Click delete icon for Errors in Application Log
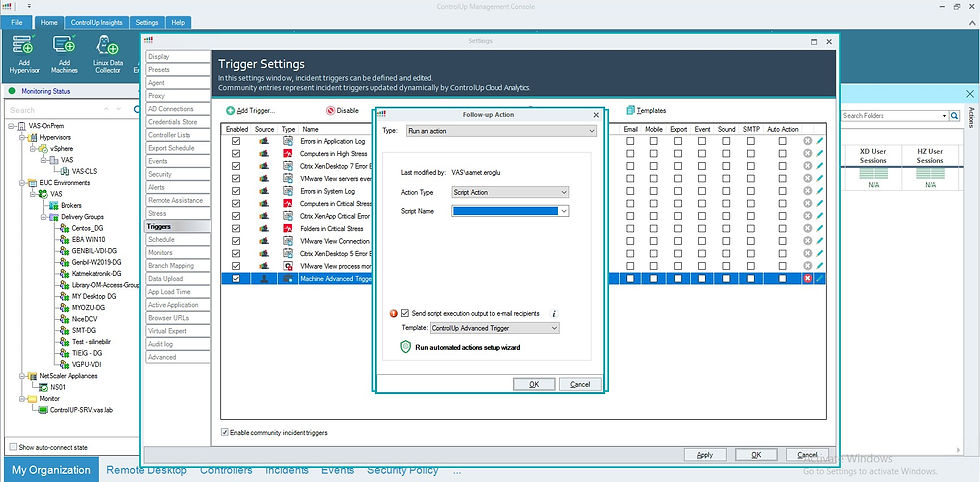The height and width of the screenshot is (482, 980). tap(807, 141)
